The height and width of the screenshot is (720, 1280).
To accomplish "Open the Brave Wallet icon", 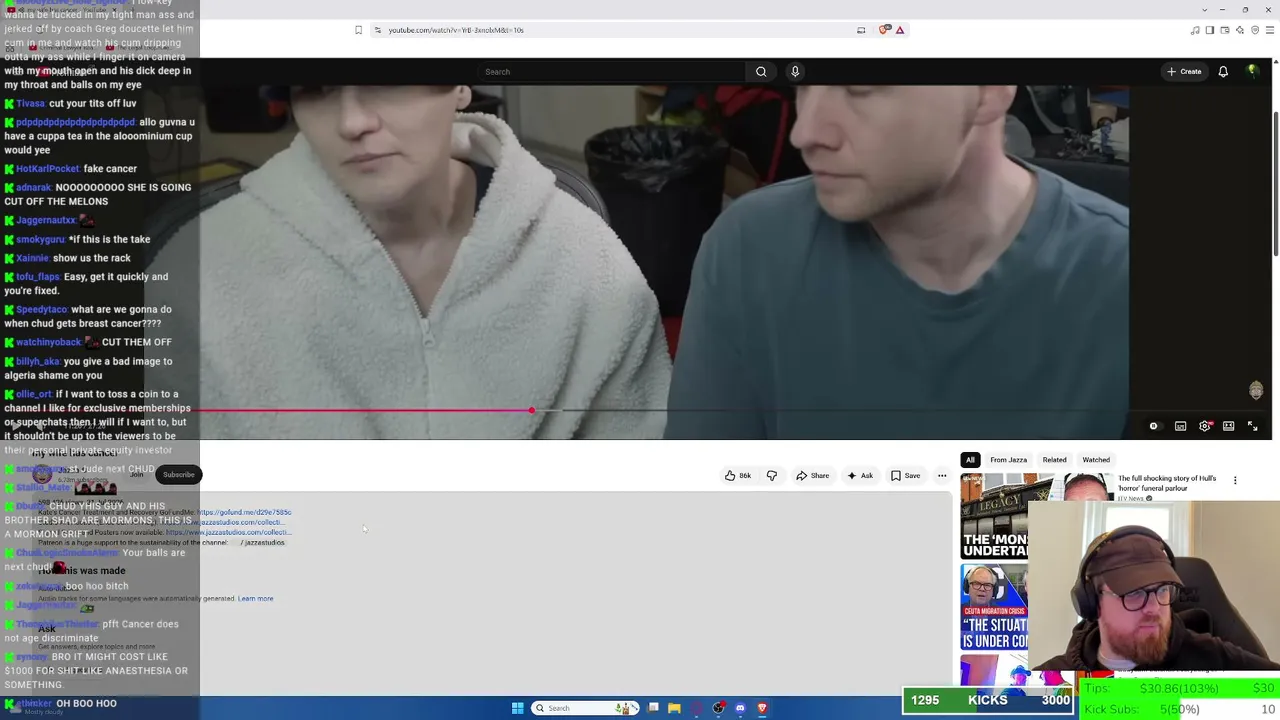I will [x=1225, y=30].
